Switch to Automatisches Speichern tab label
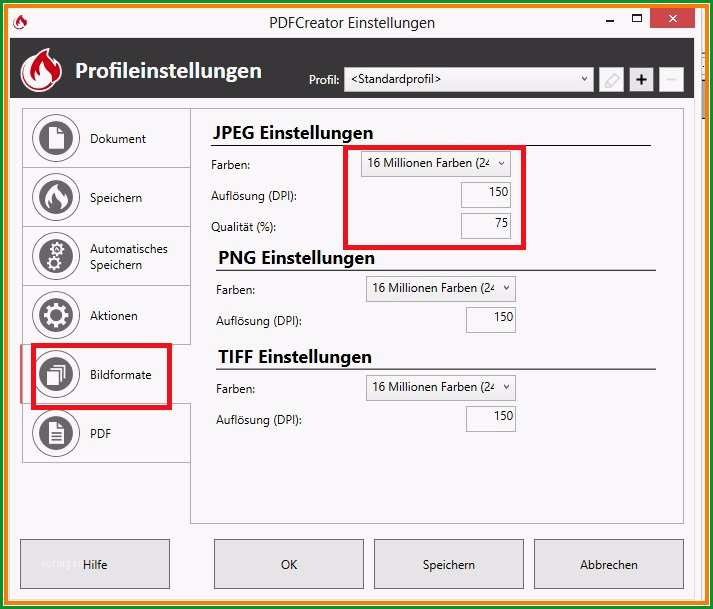The width and height of the screenshot is (713, 609). 129,257
